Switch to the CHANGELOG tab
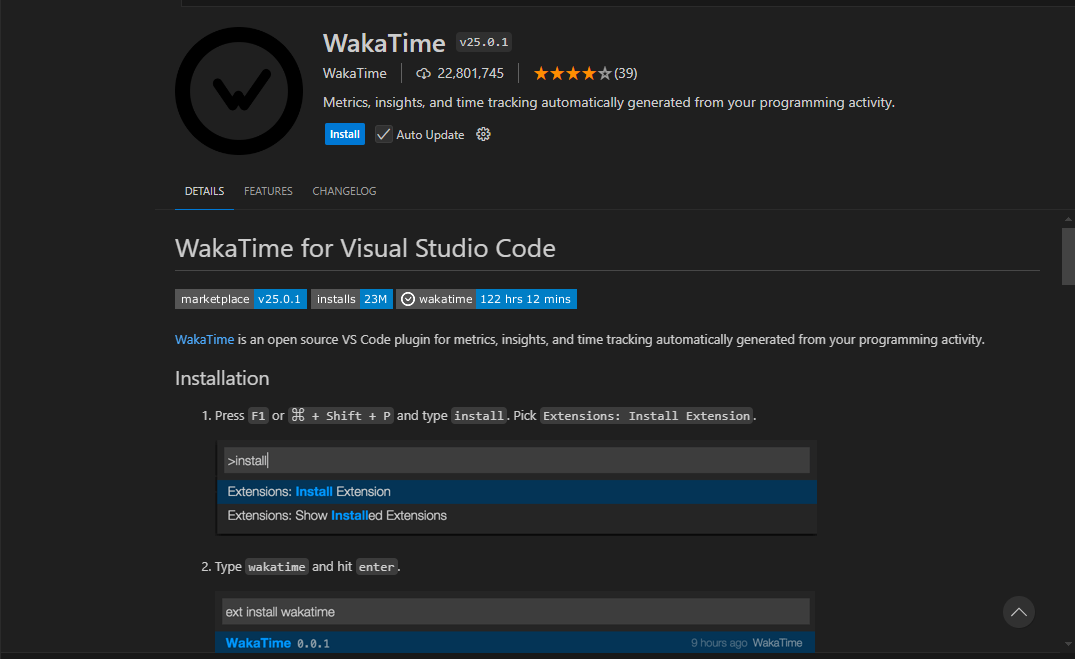The width and height of the screenshot is (1075, 659). (x=344, y=191)
